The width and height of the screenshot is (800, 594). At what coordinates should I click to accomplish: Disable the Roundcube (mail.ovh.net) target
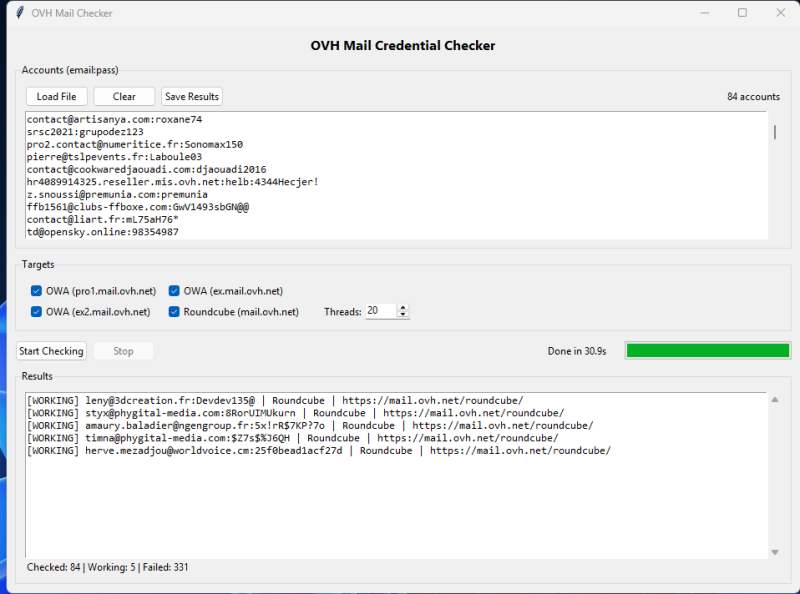[174, 312]
